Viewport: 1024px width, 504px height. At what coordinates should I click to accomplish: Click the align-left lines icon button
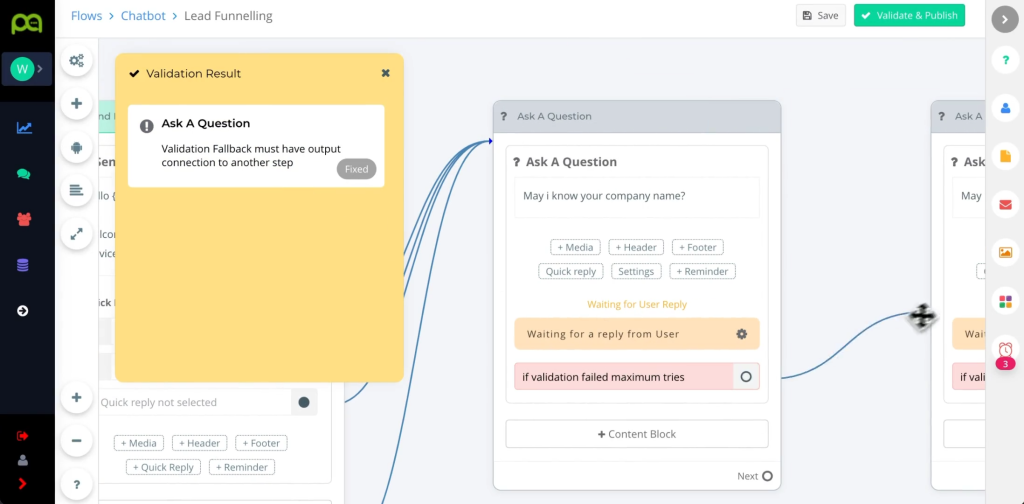(x=76, y=191)
